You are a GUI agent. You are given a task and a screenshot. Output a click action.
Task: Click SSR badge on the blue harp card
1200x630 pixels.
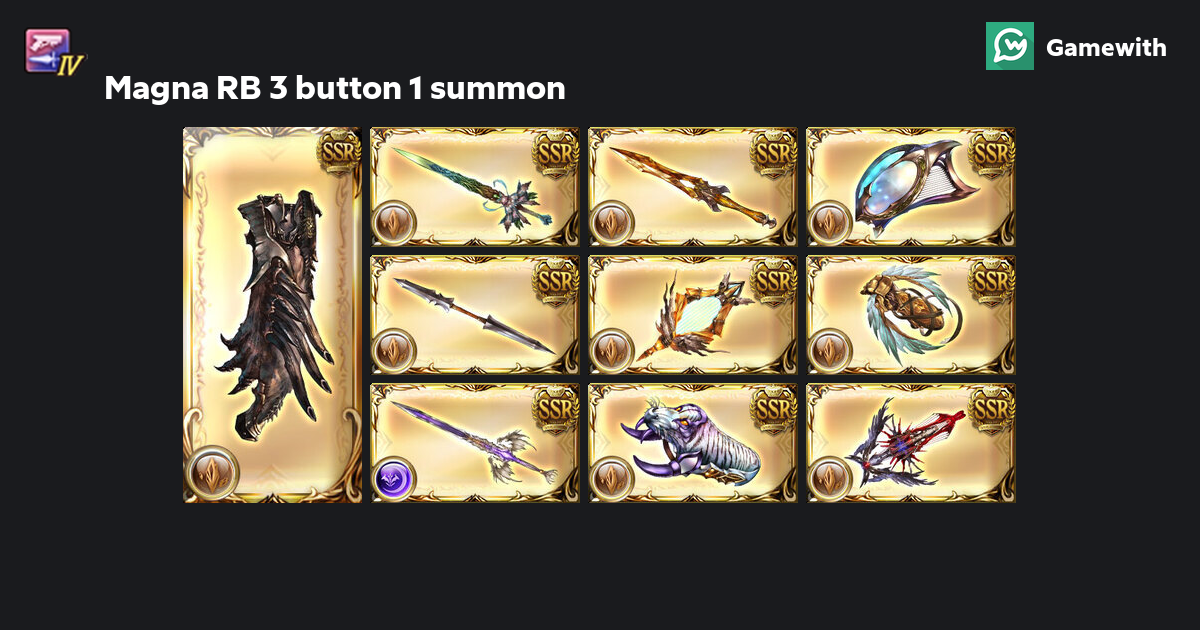992,151
